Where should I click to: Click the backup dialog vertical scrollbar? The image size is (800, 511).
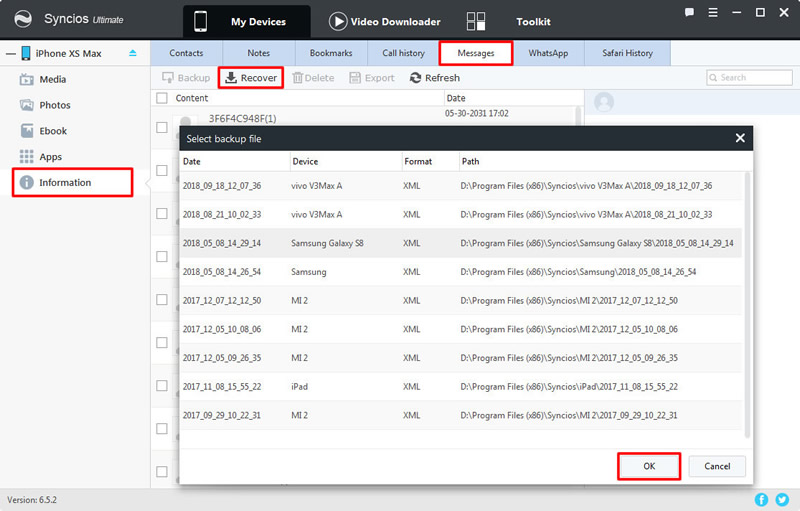click(x=747, y=304)
